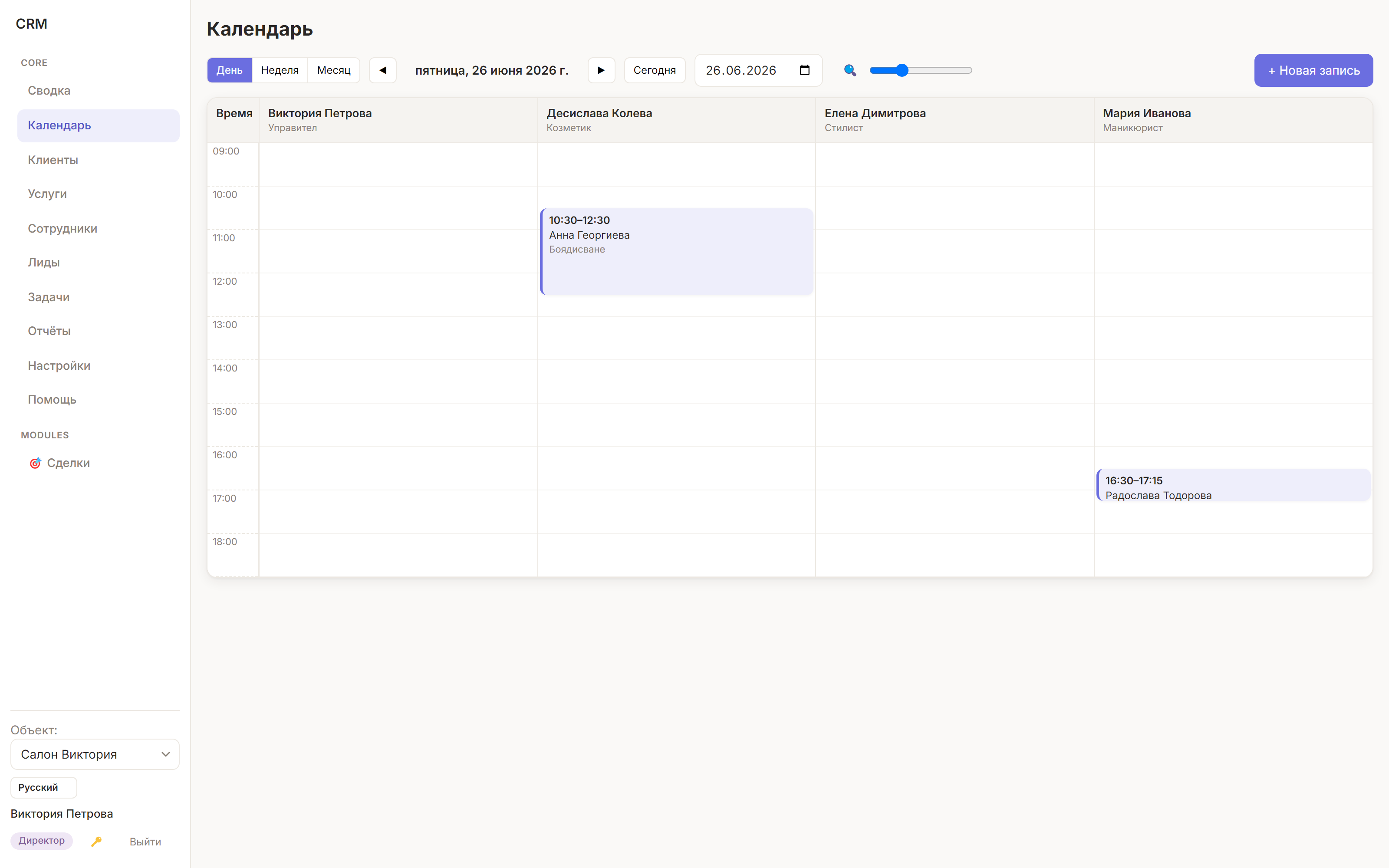This screenshot has width=1389, height=868.
Task: Switch to Неделя view
Action: click(x=280, y=70)
